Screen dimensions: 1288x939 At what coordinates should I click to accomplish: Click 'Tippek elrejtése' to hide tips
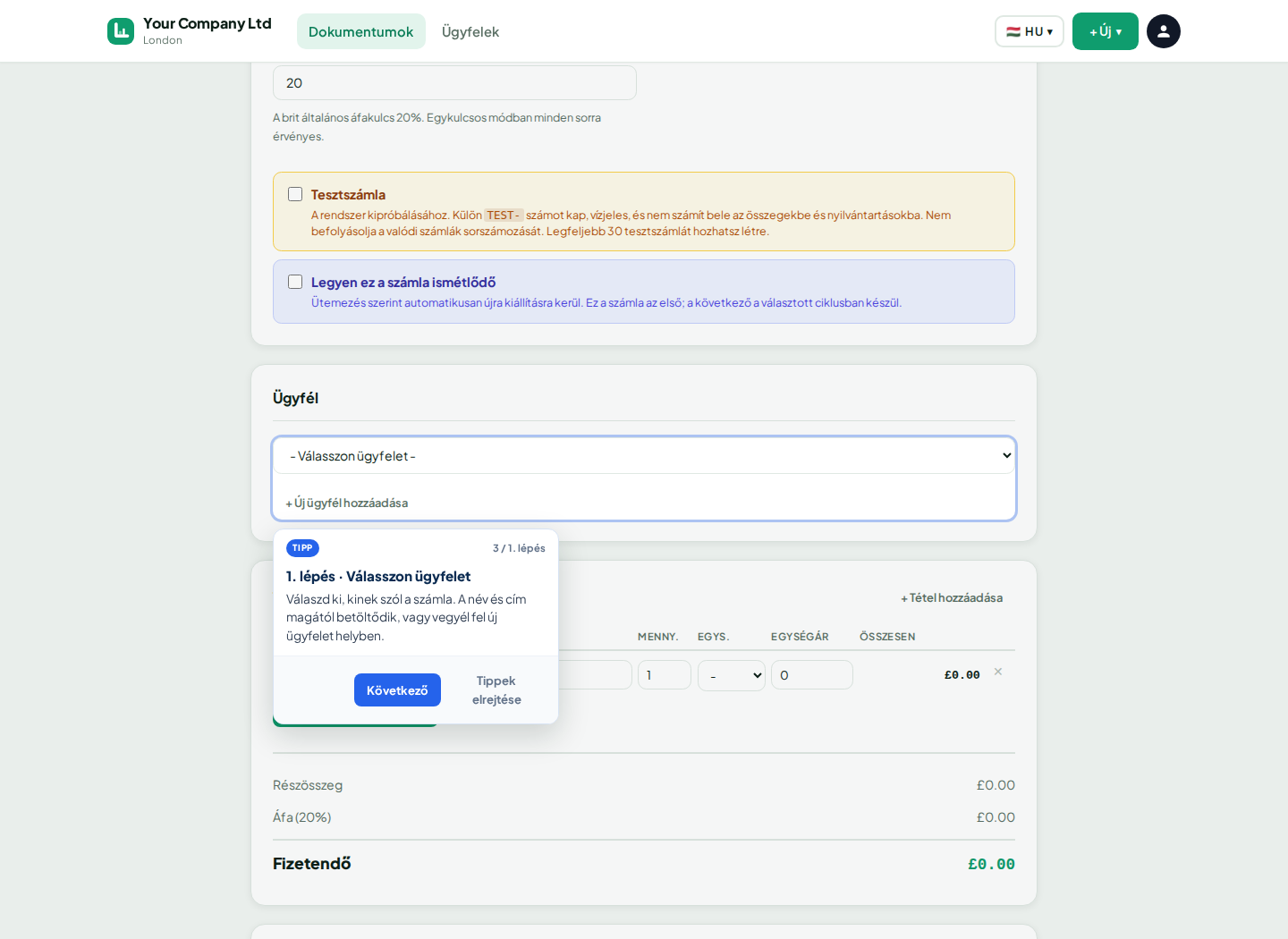pos(496,690)
